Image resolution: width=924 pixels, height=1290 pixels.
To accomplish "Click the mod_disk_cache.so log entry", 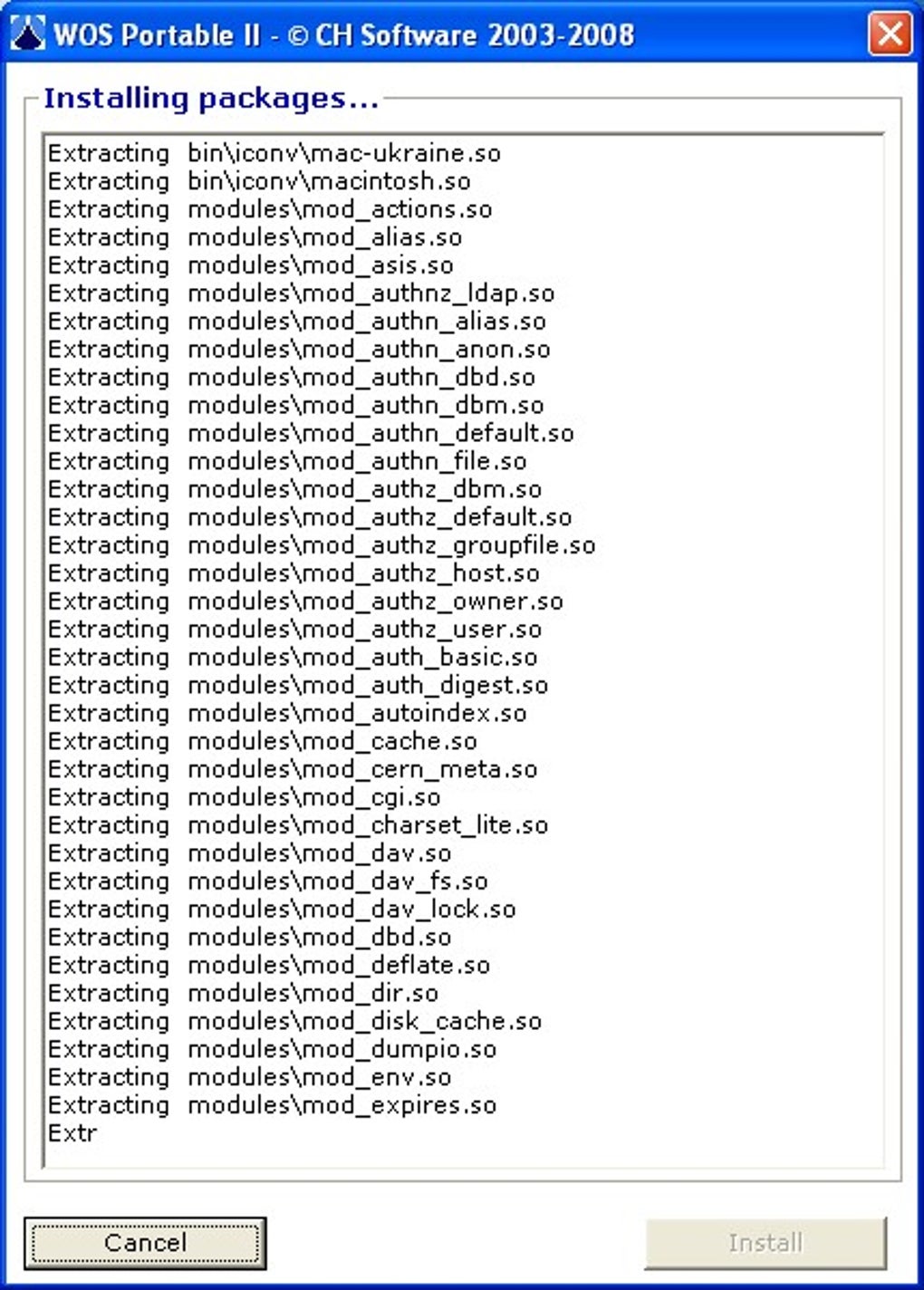I will tap(294, 1022).
